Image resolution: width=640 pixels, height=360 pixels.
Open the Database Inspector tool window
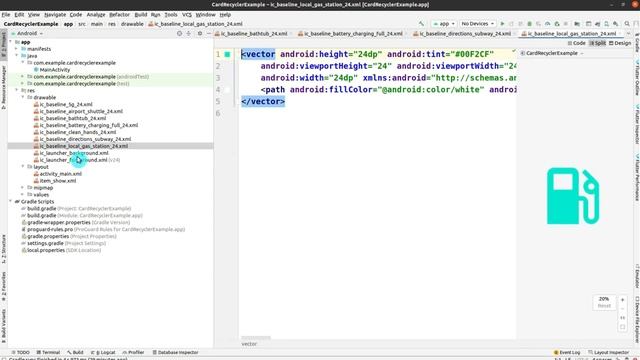tap(175, 352)
